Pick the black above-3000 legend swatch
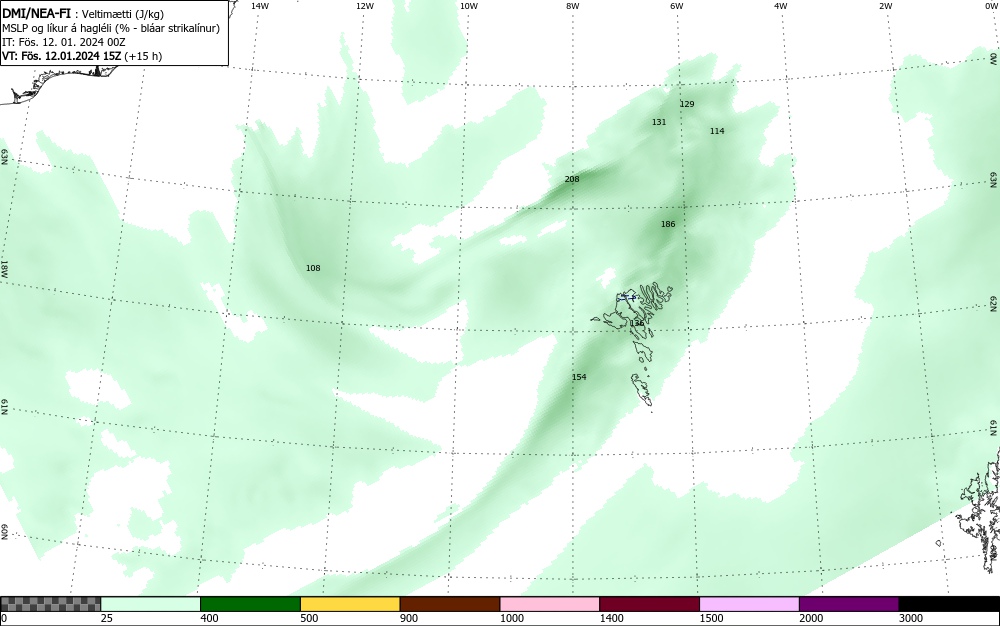This screenshot has width=1000, height=626. [x=949, y=604]
